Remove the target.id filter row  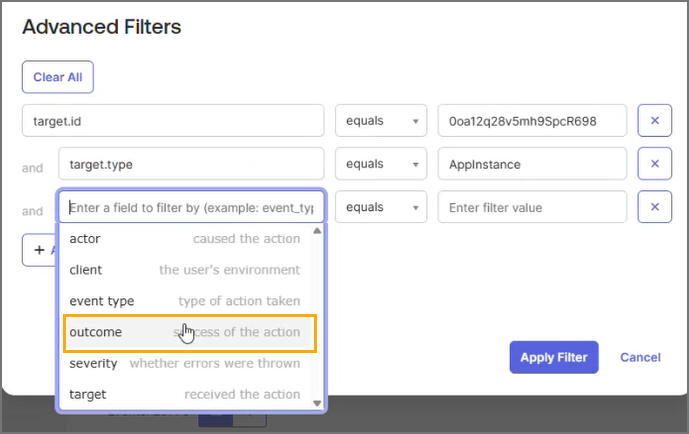click(654, 120)
